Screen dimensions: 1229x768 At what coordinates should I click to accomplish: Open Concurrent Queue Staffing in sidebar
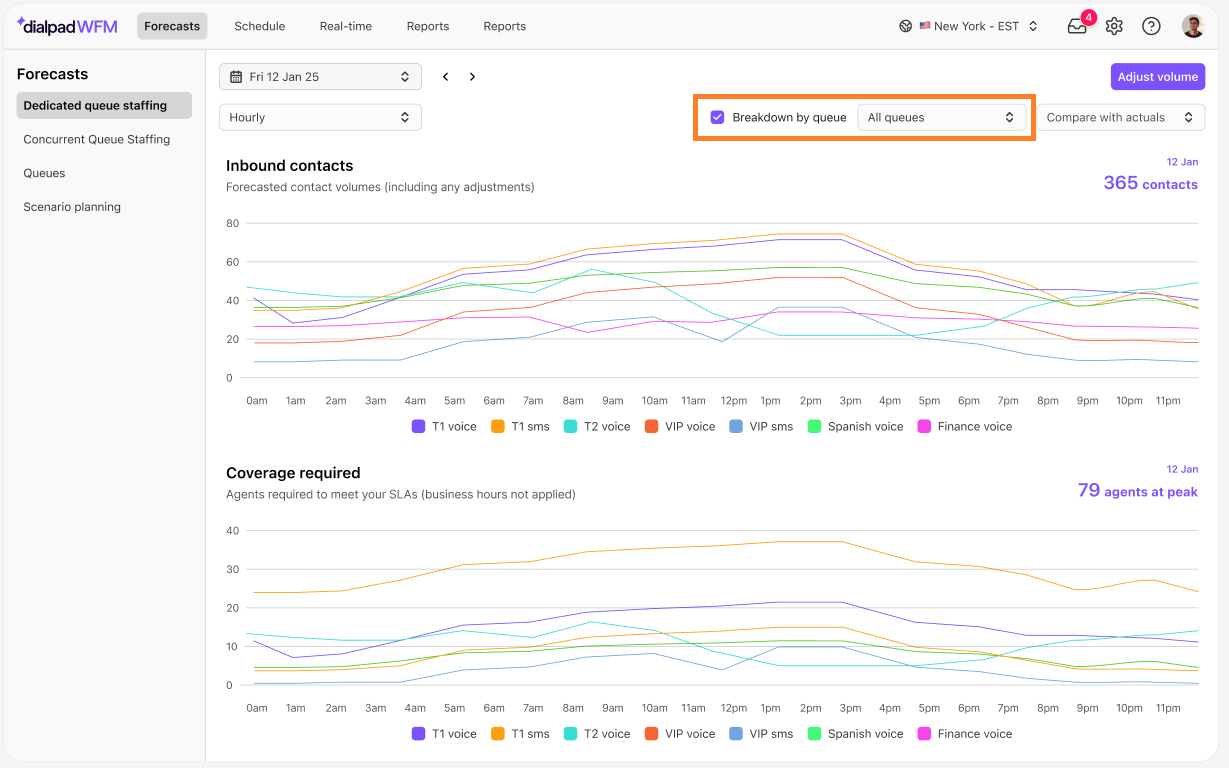97,139
